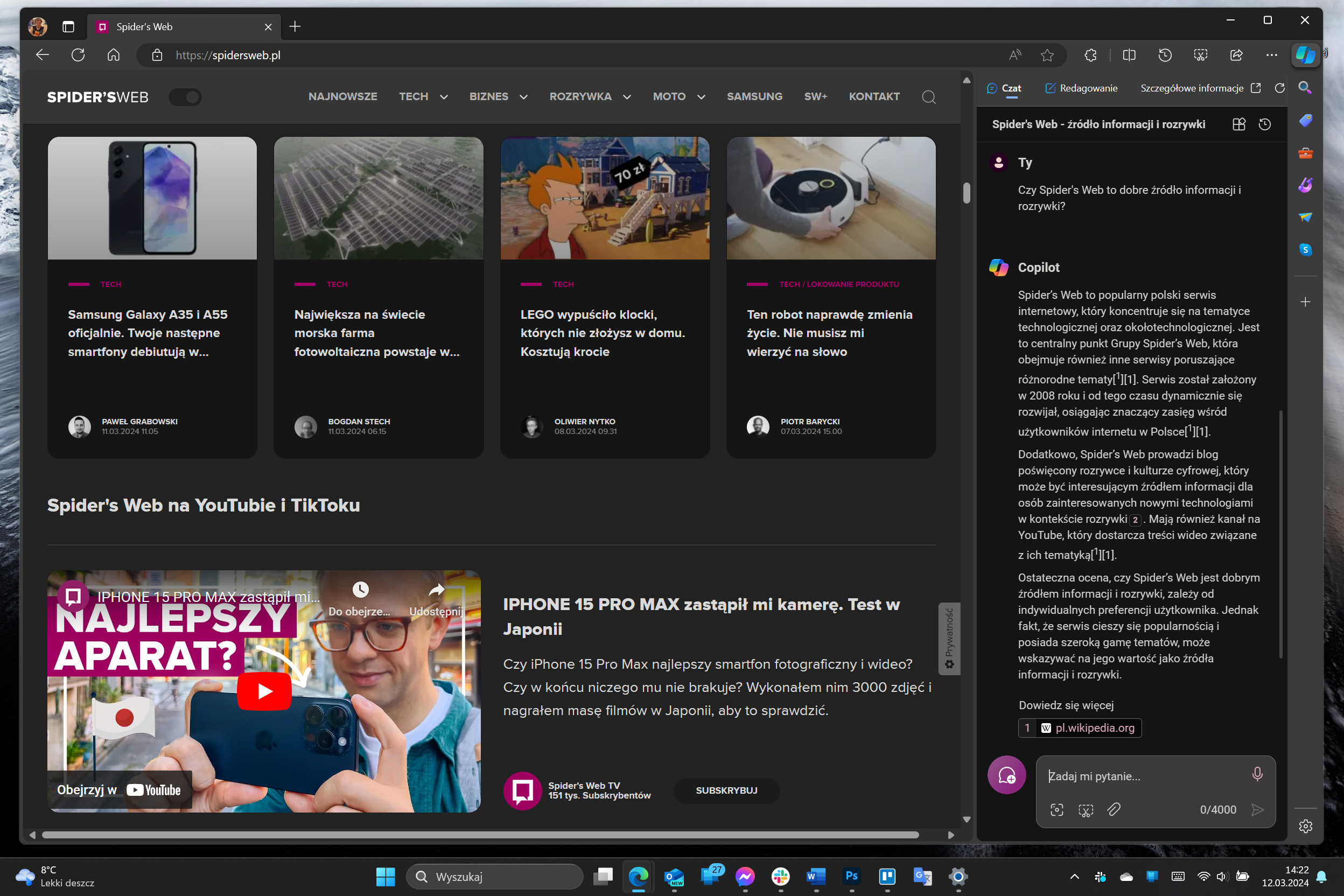Open the Windows Start button
This screenshot has height=896, width=1344.
point(385,877)
